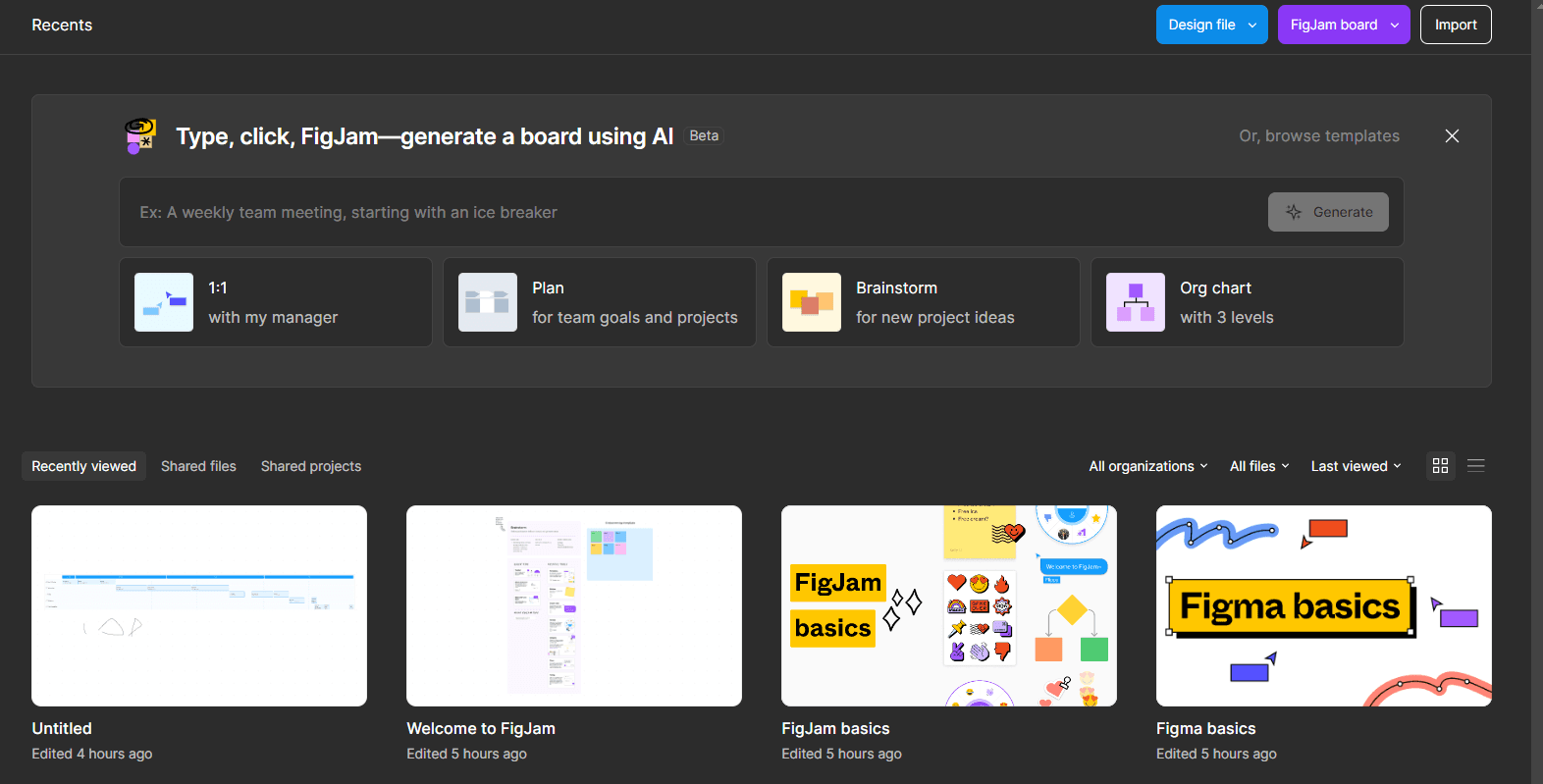
Task: Select the Recently viewed tab
Action: [84, 466]
